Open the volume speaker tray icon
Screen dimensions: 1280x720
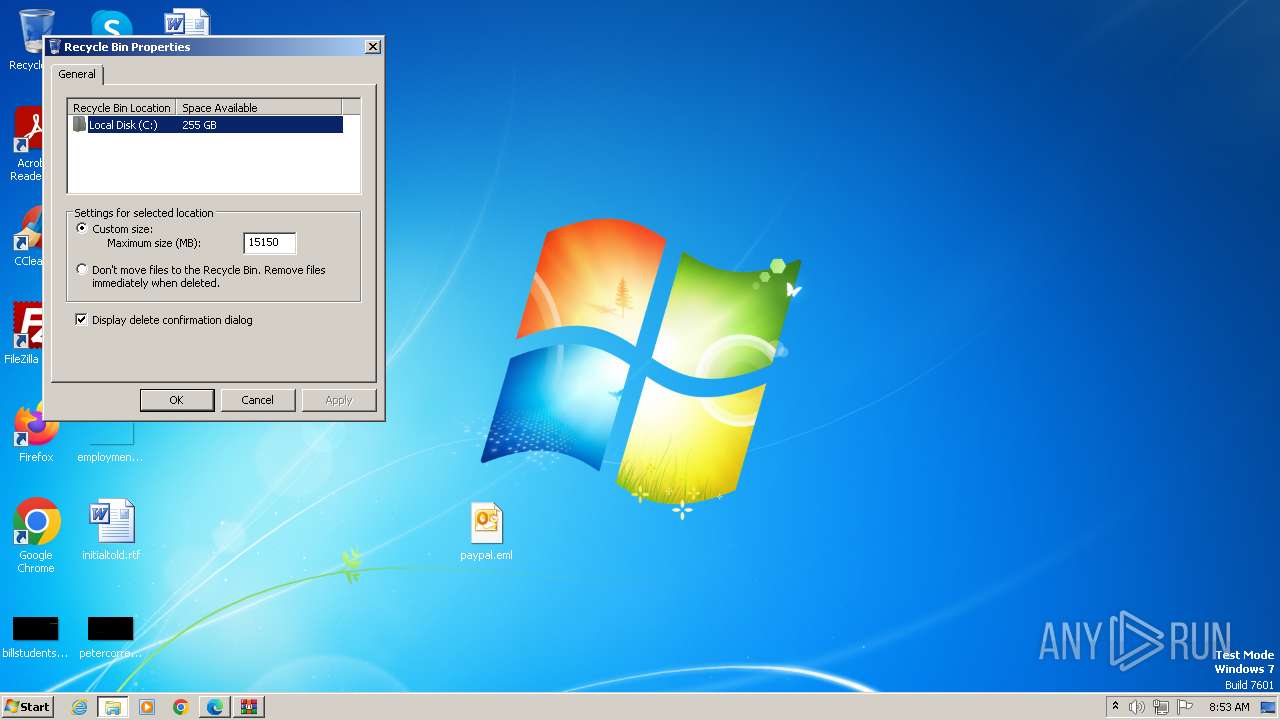pyautogui.click(x=1137, y=707)
